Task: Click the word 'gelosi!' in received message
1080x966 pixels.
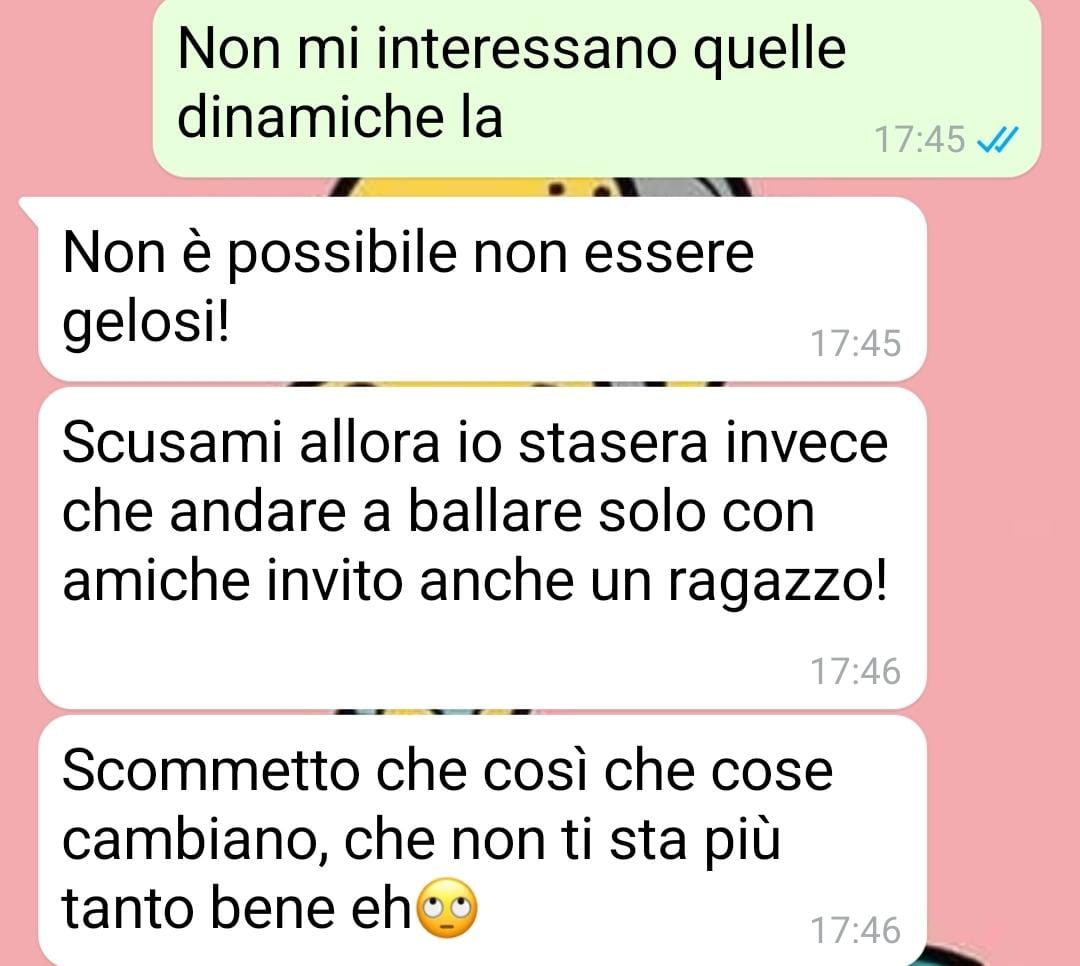Action: (146, 322)
